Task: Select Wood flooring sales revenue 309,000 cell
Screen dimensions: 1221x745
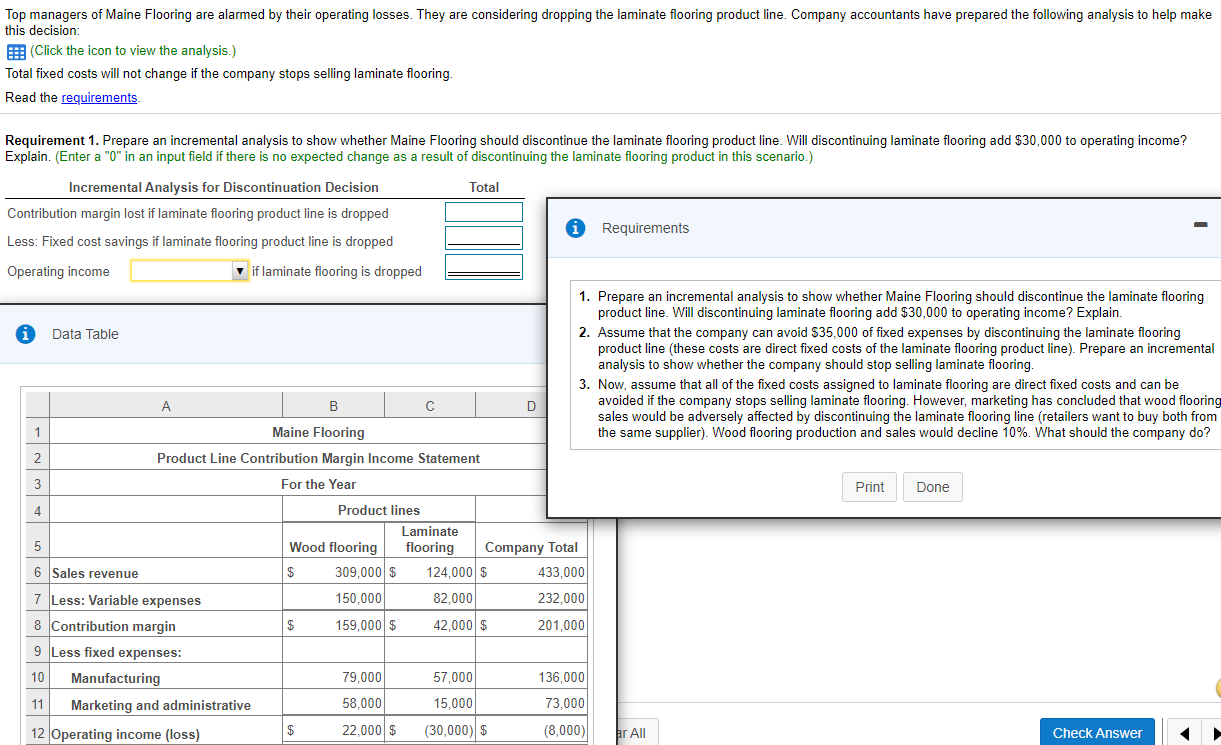Action: pyautogui.click(x=333, y=573)
